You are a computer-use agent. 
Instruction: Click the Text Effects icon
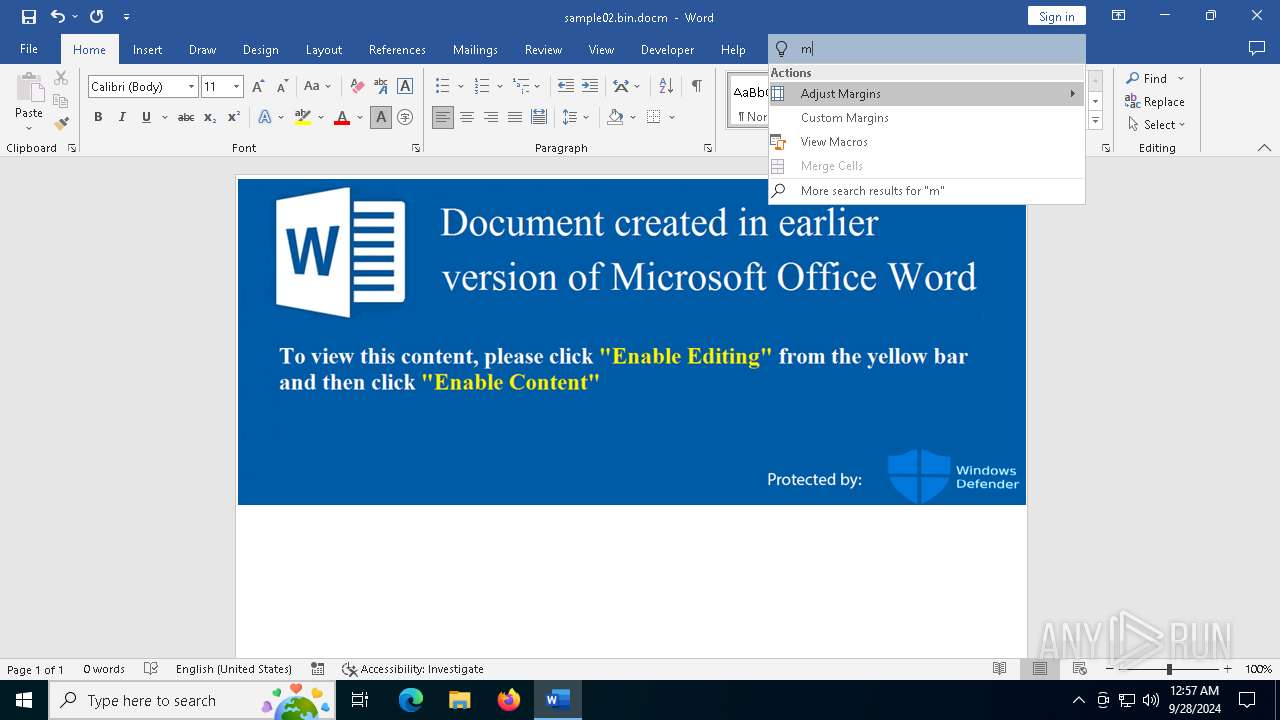click(265, 117)
